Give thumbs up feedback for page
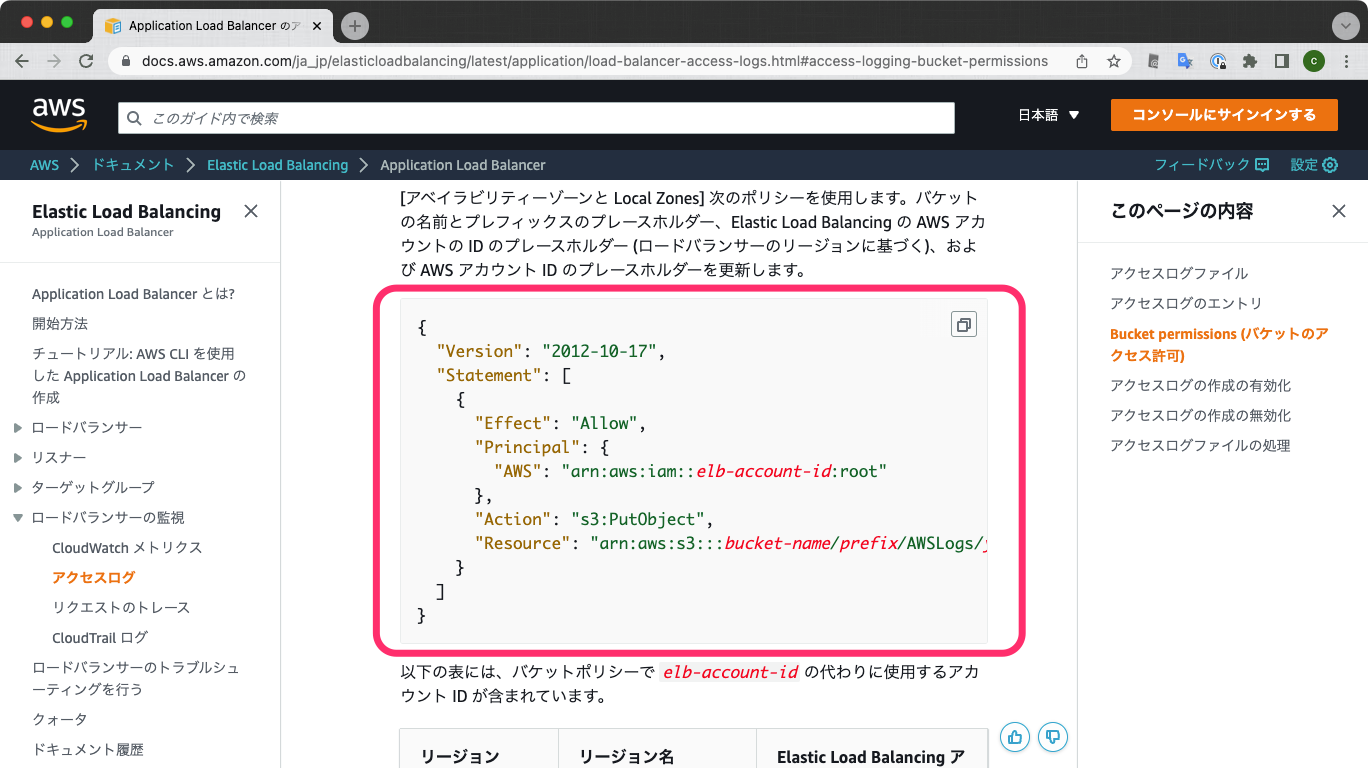1368x768 pixels. click(x=1015, y=737)
